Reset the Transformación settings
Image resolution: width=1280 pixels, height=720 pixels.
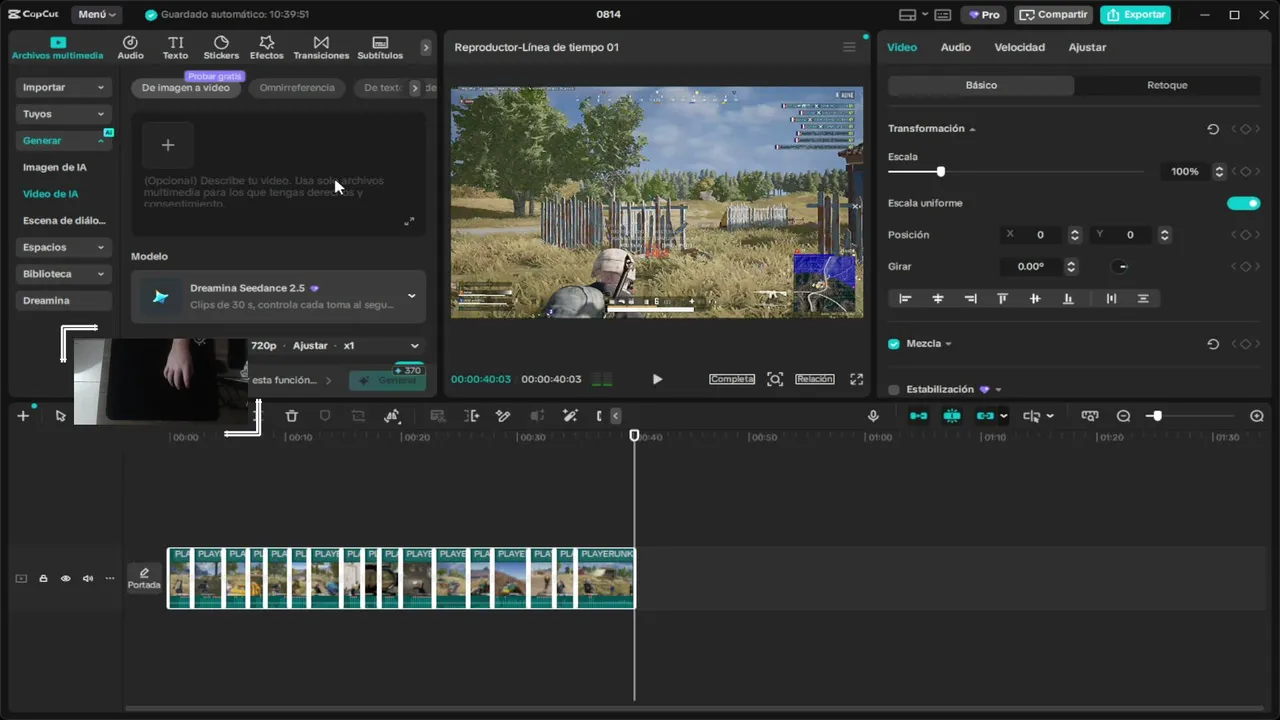pos(1213,129)
